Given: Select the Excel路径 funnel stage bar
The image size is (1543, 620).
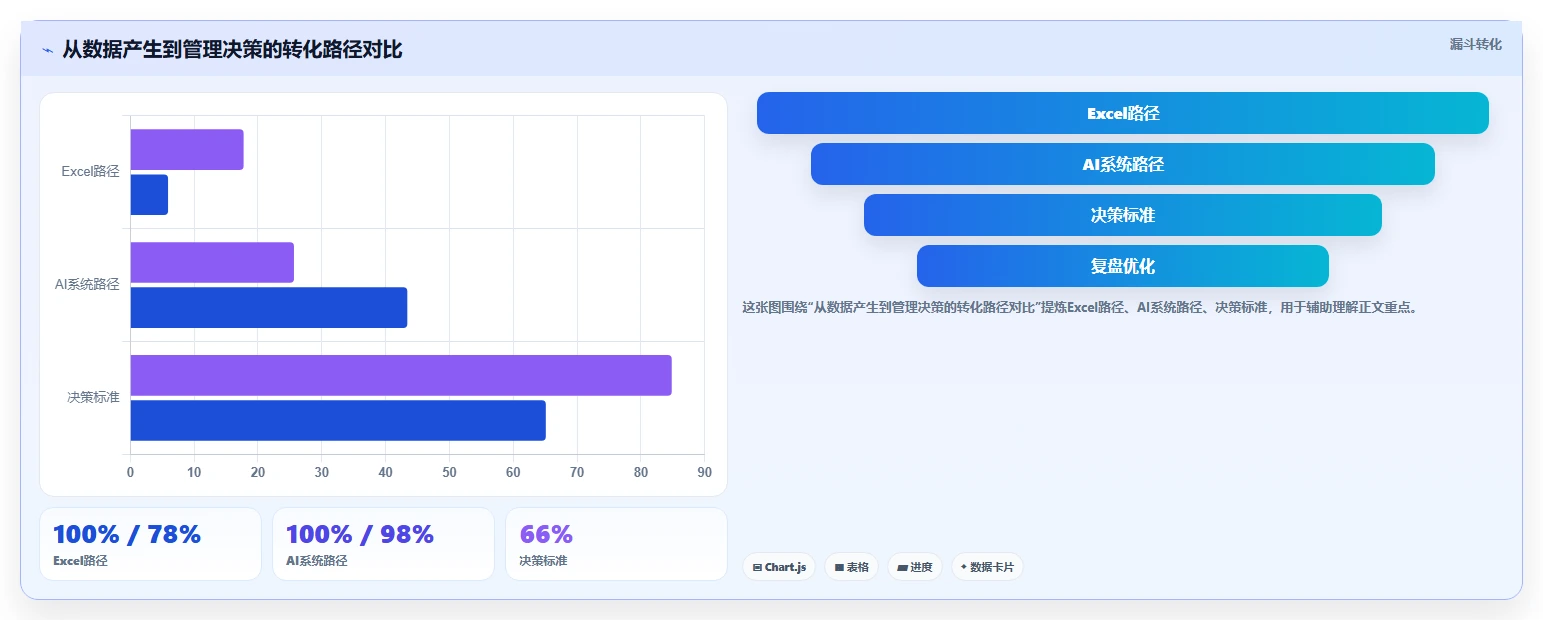Looking at the screenshot, I should (1123, 113).
